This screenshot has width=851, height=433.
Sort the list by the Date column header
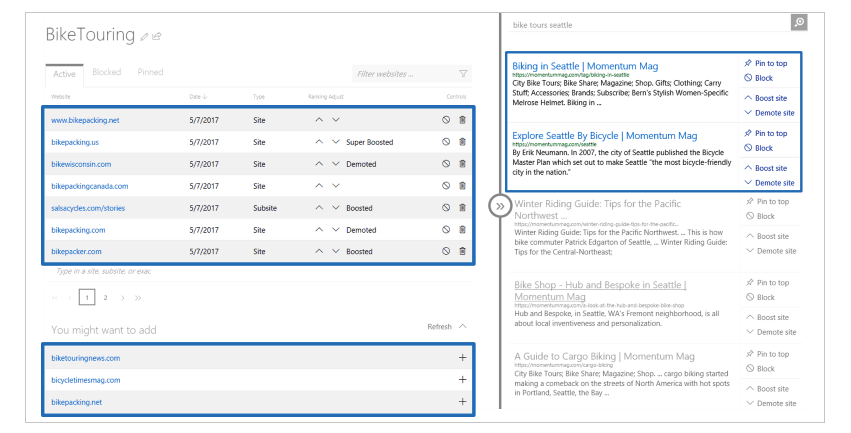point(198,97)
